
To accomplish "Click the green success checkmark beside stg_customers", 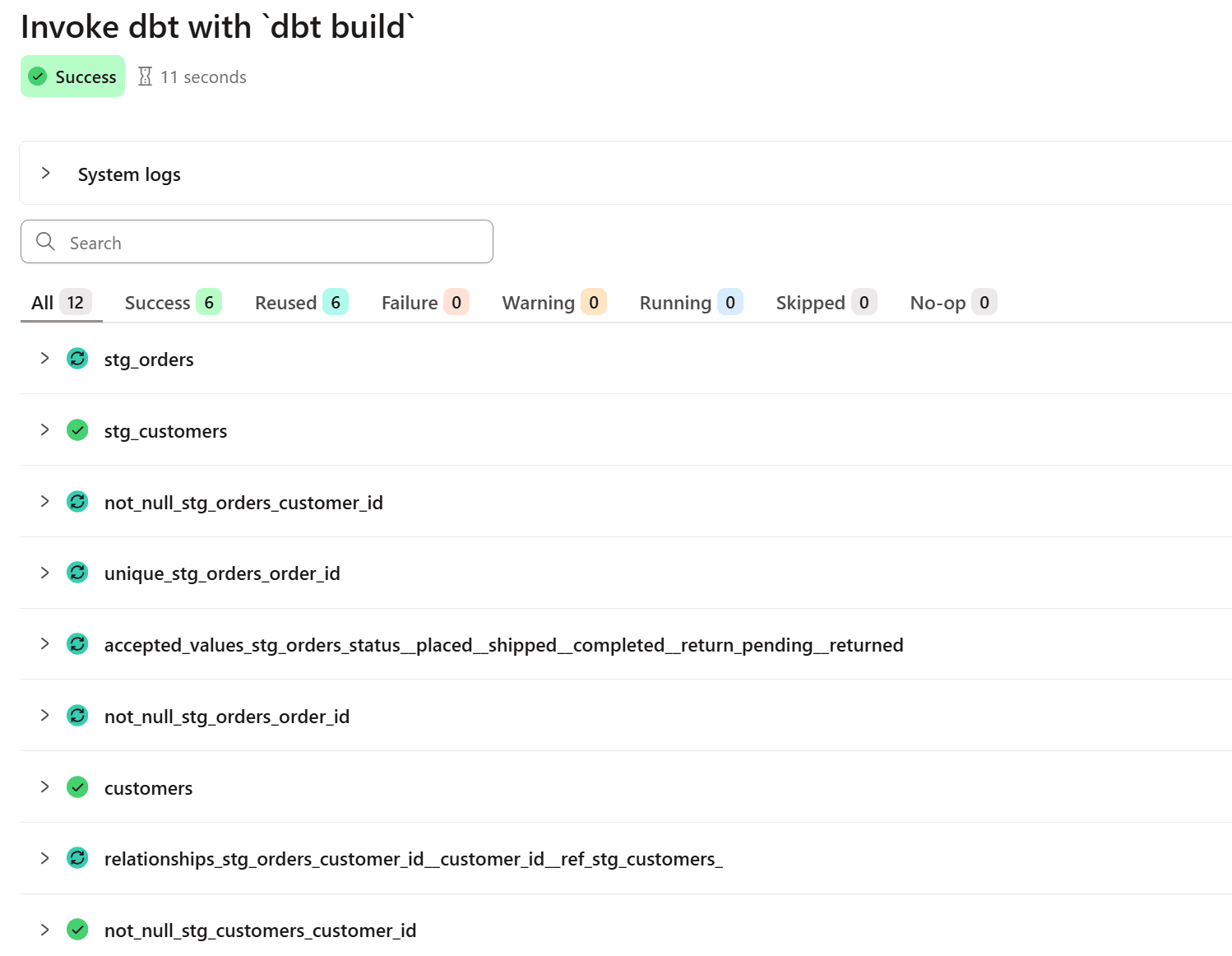I will [x=77, y=430].
